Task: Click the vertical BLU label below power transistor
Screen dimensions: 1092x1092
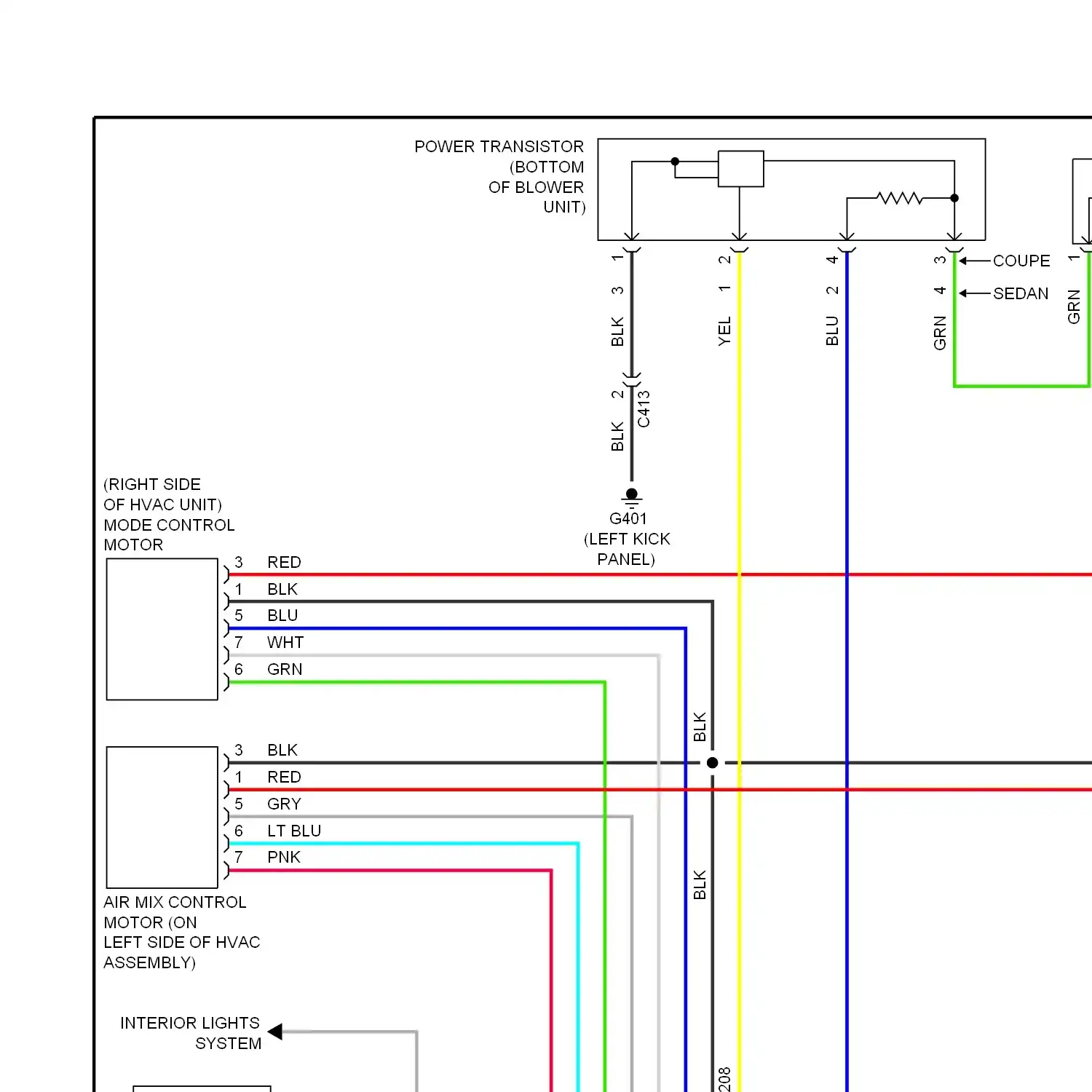Action: (833, 331)
